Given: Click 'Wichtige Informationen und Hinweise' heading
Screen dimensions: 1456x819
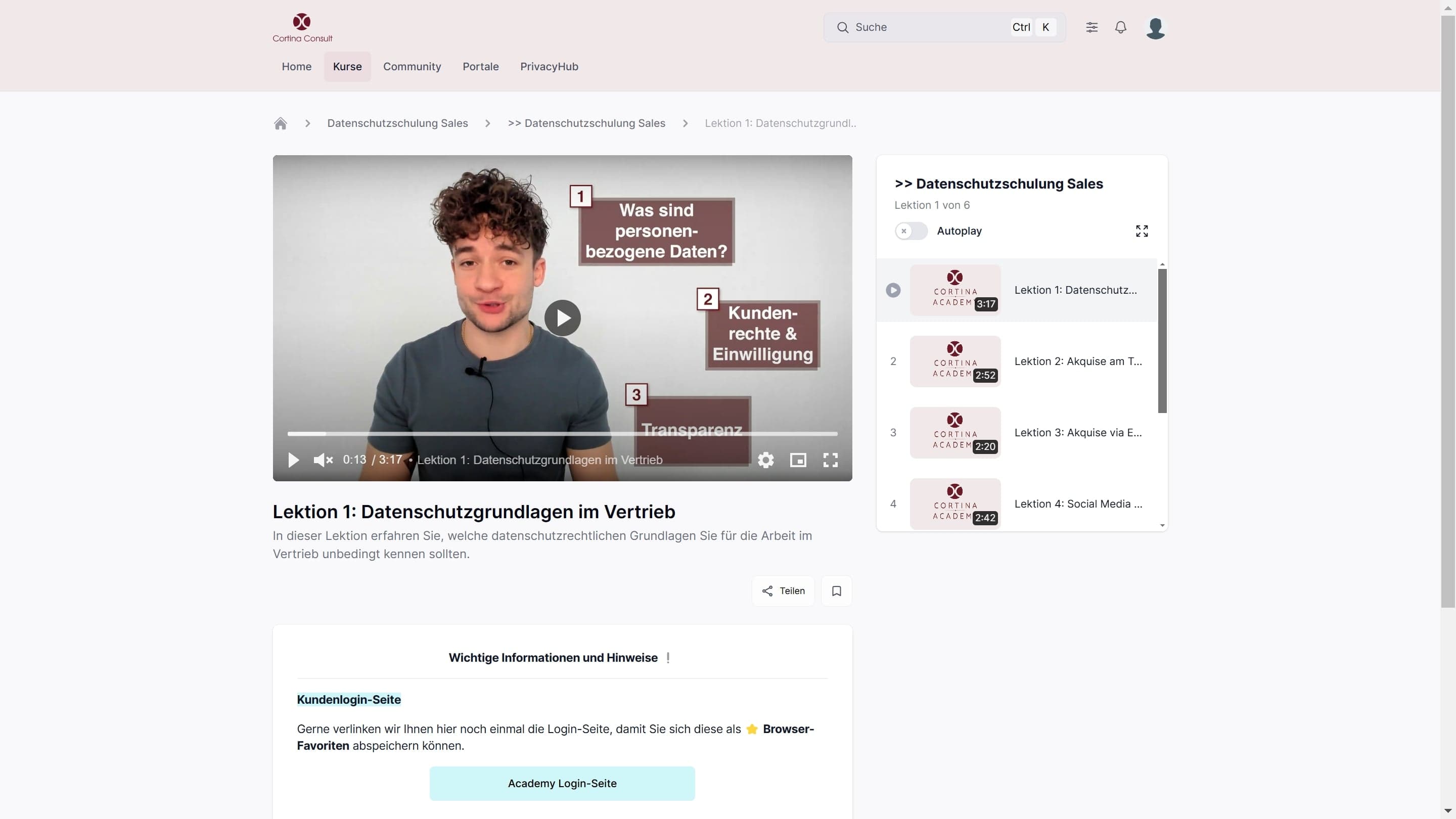Looking at the screenshot, I should click(553, 658).
